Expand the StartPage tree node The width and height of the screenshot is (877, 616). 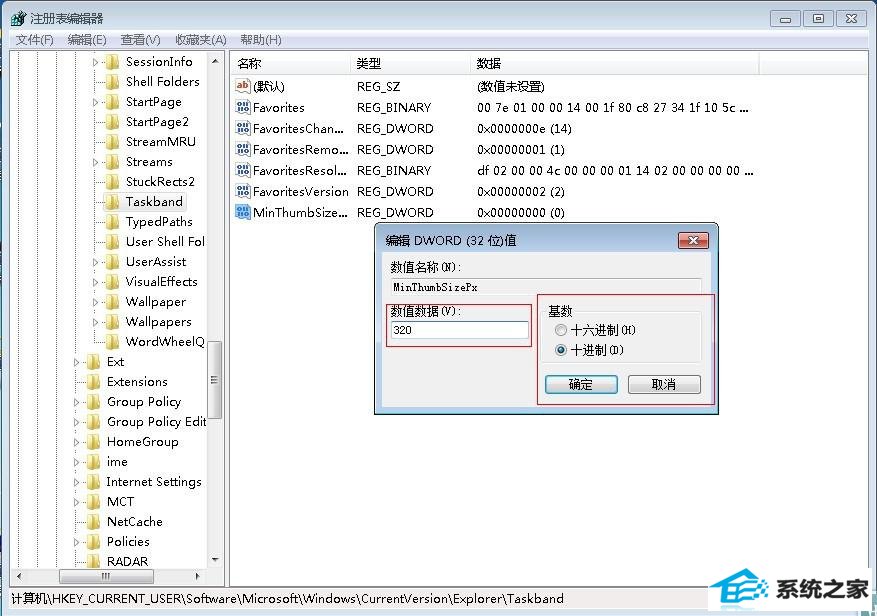point(95,102)
